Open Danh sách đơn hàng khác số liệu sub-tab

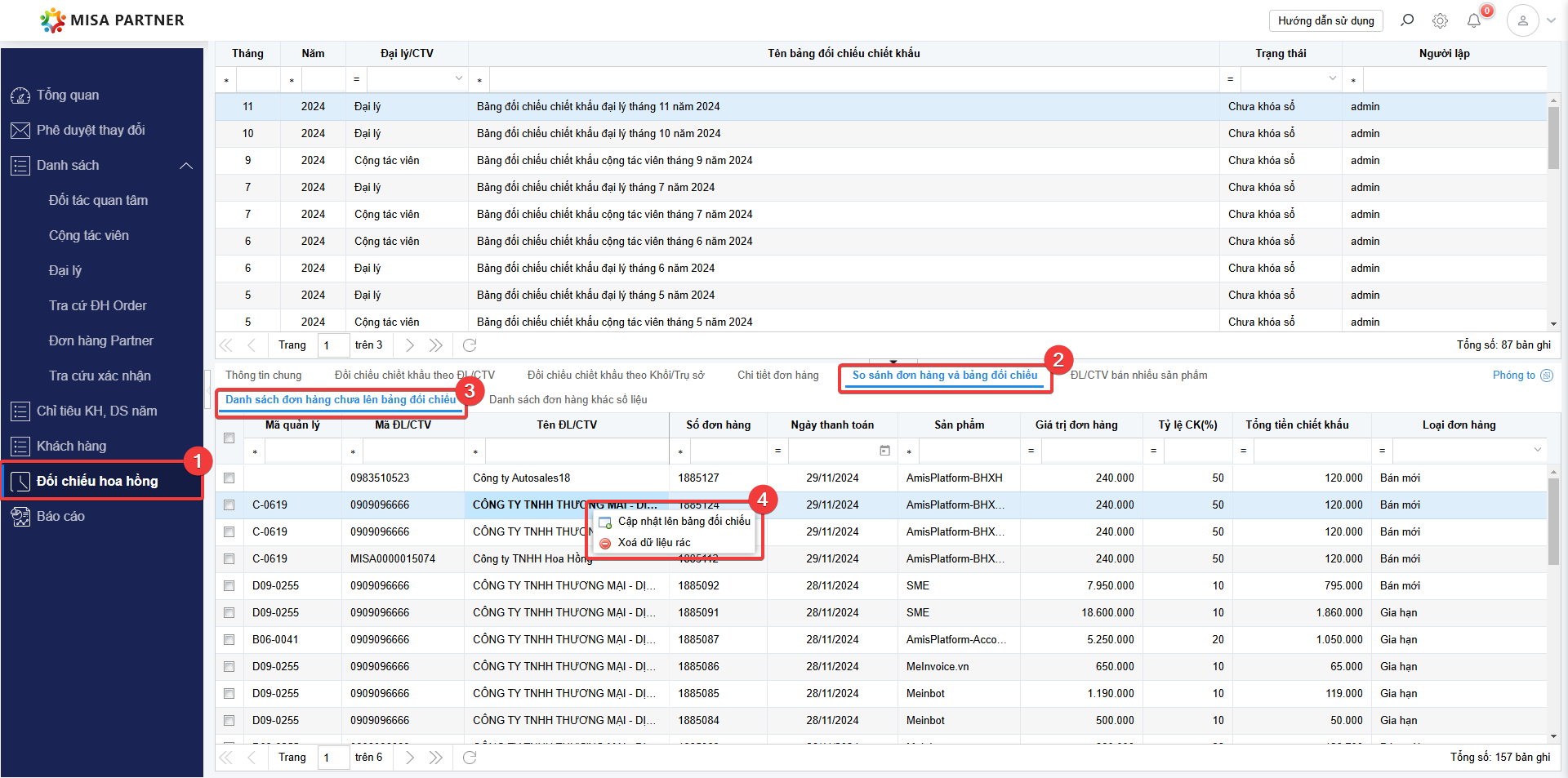point(568,400)
